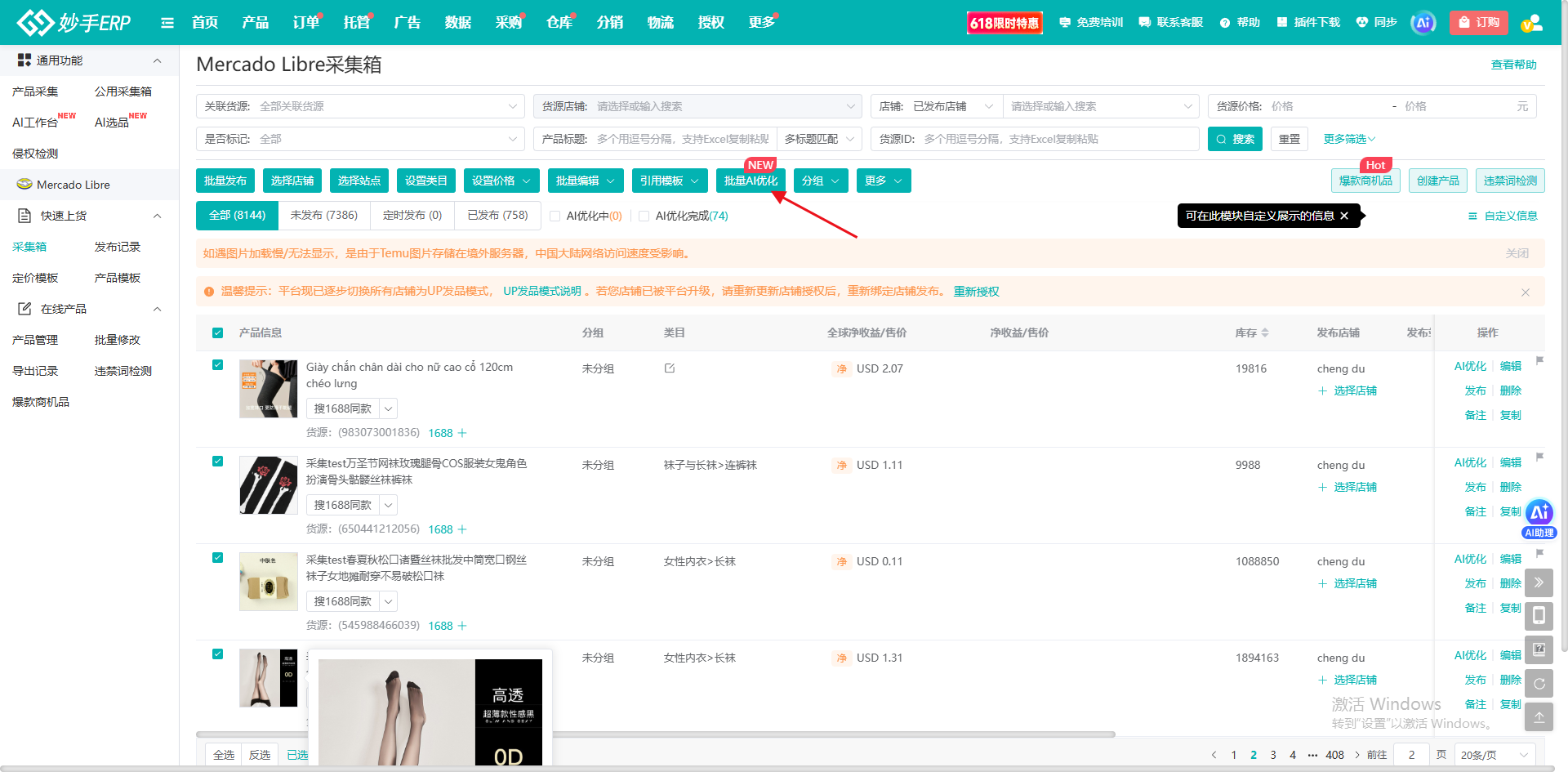The height and width of the screenshot is (772, 1568).
Task: Toggle the AI优化完成 filter checkbox
Action: tap(644, 216)
